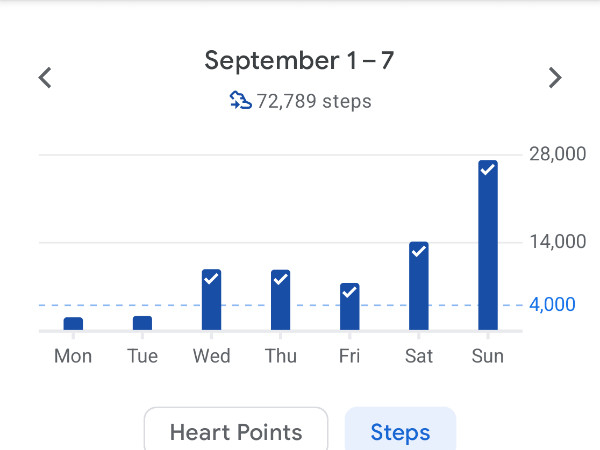
Task: Tap the steps shoe icon beside 72,789
Action: coord(240,101)
